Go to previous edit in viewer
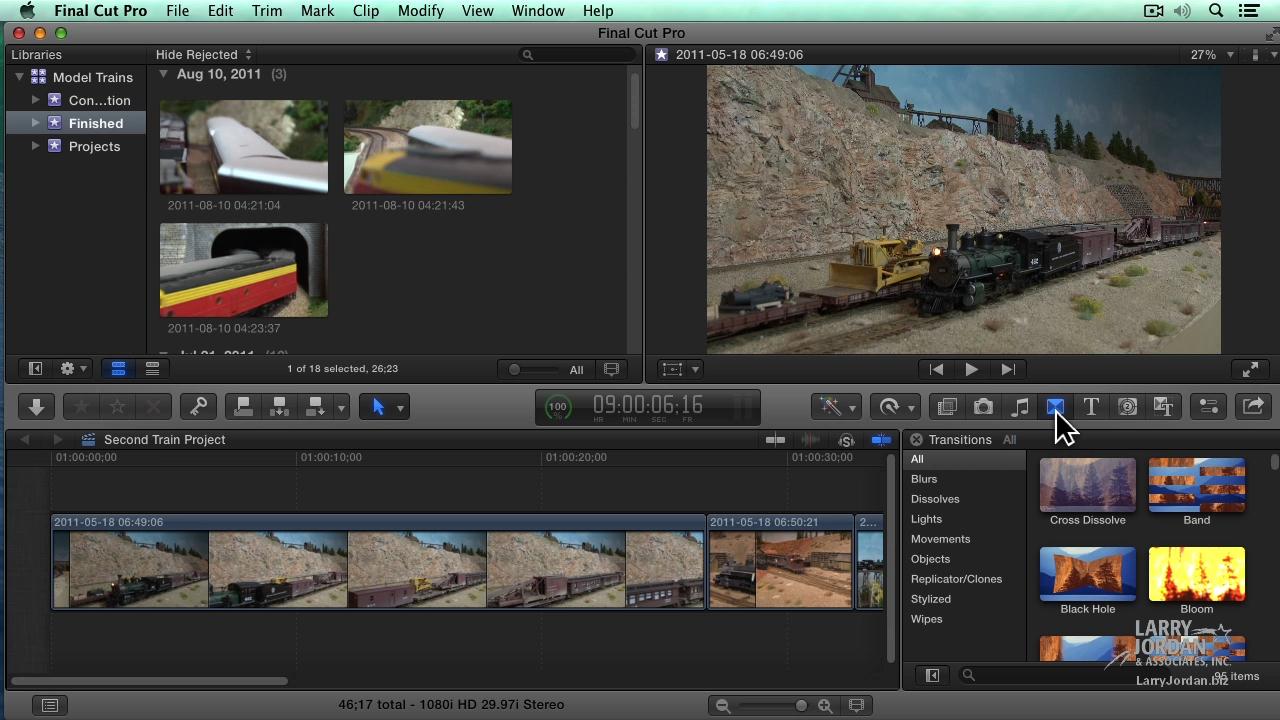The height and width of the screenshot is (720, 1280). pos(936,369)
